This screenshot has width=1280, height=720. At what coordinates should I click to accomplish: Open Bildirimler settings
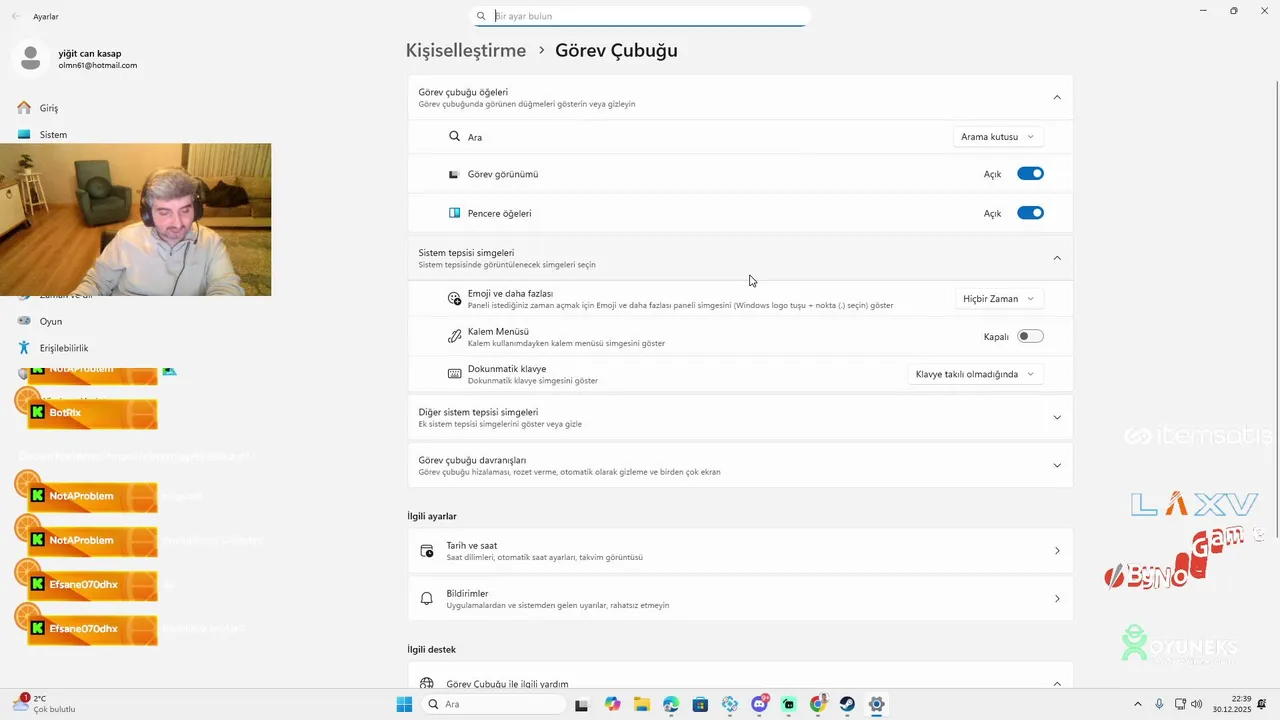pos(740,599)
